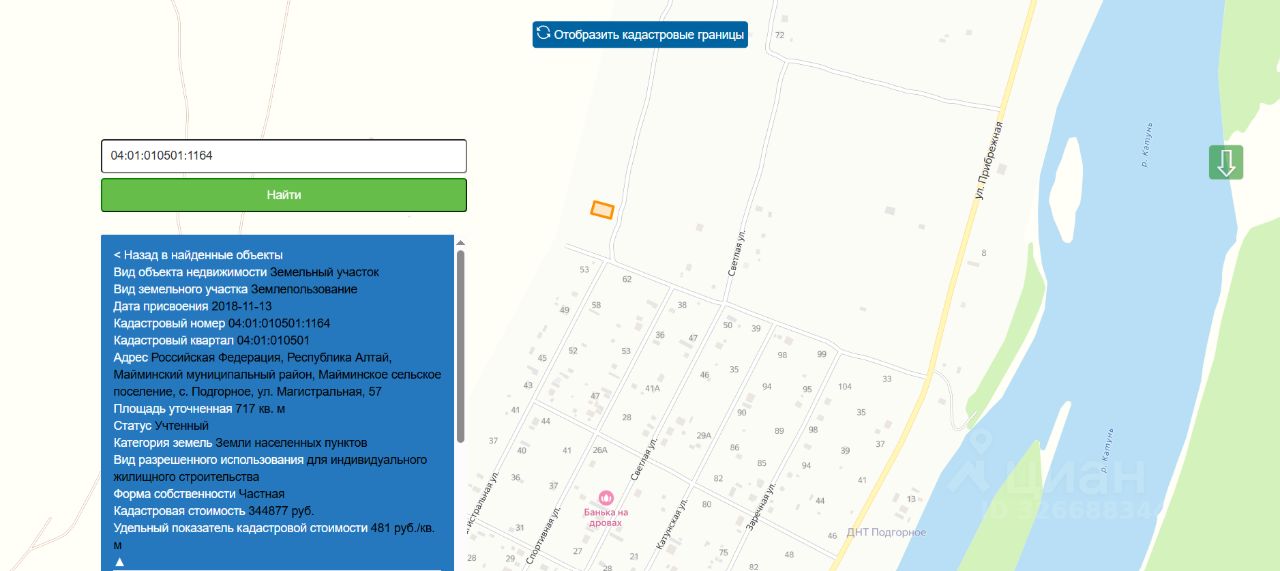Viewport: 1280px width, 571px height.
Task: Select cadastral number 04:01:010501:1164 value
Action: (x=279, y=324)
